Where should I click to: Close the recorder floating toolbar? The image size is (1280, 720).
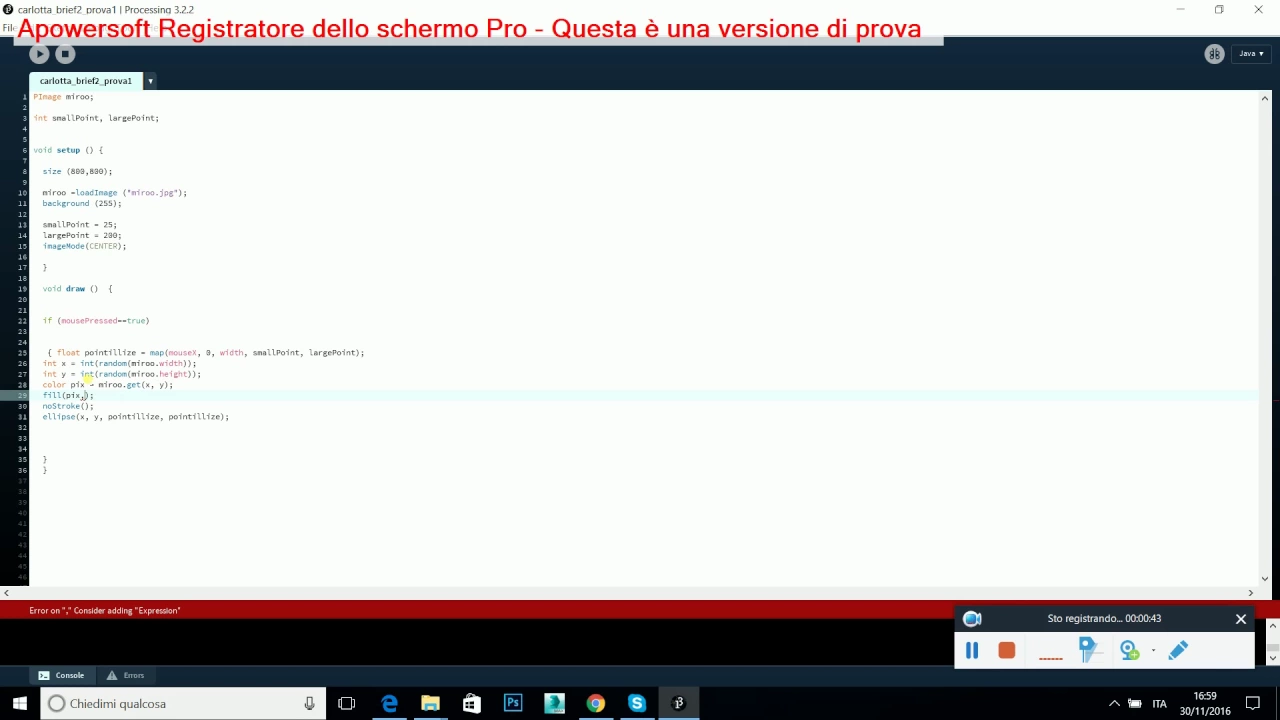click(1241, 619)
